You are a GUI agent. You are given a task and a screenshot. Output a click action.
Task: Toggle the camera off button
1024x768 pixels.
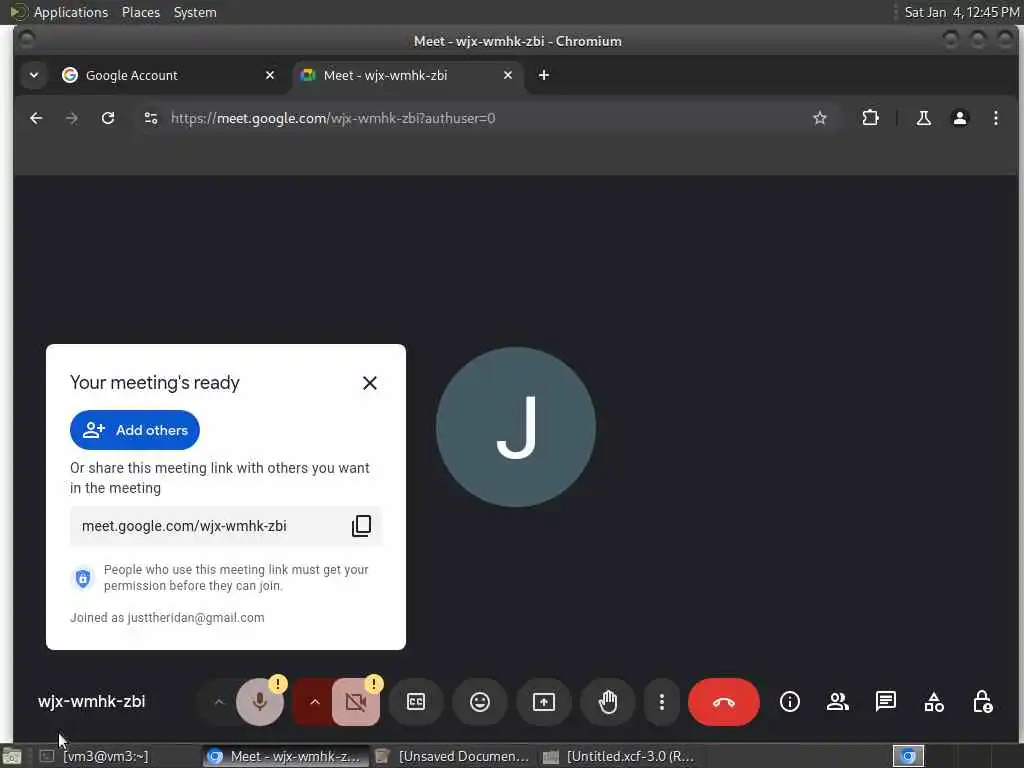[356, 702]
